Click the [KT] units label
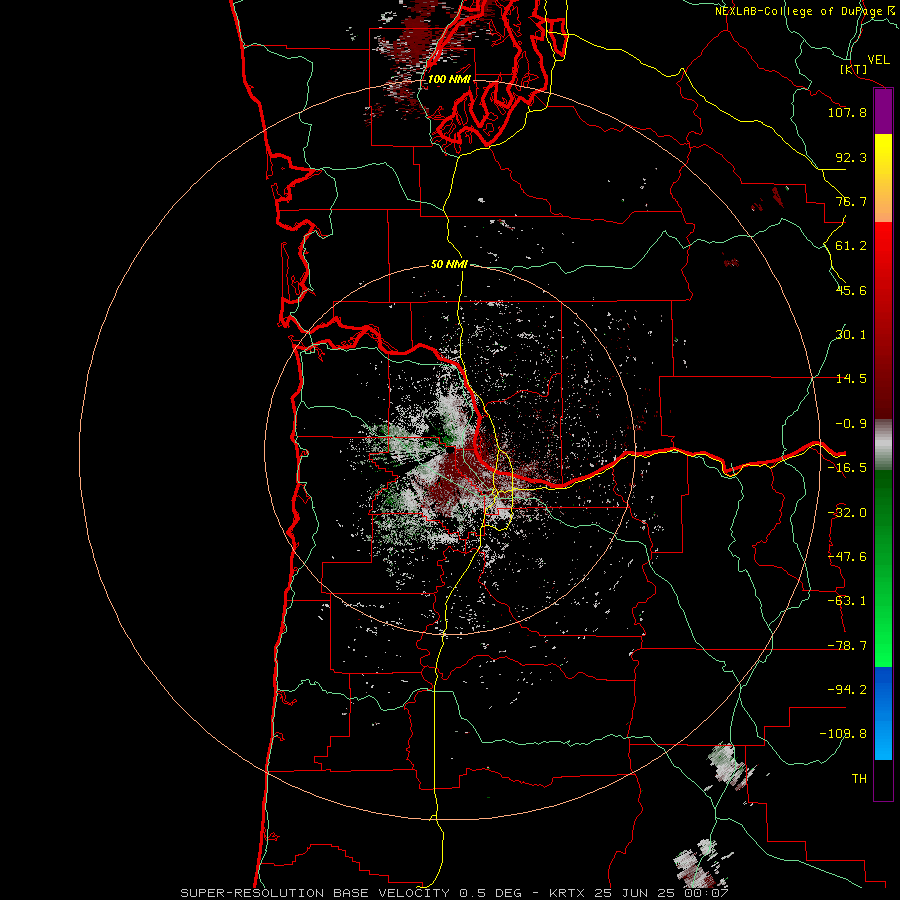 [854, 69]
